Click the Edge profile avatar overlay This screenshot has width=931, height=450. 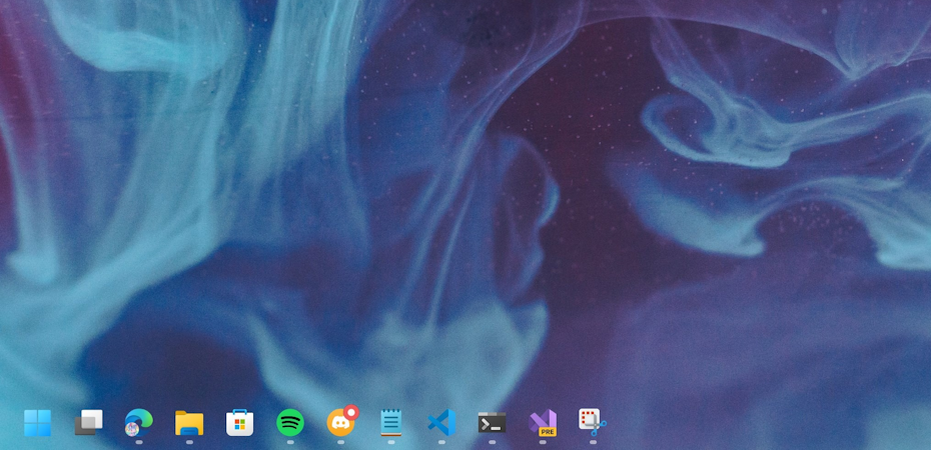pyautogui.click(x=132, y=429)
